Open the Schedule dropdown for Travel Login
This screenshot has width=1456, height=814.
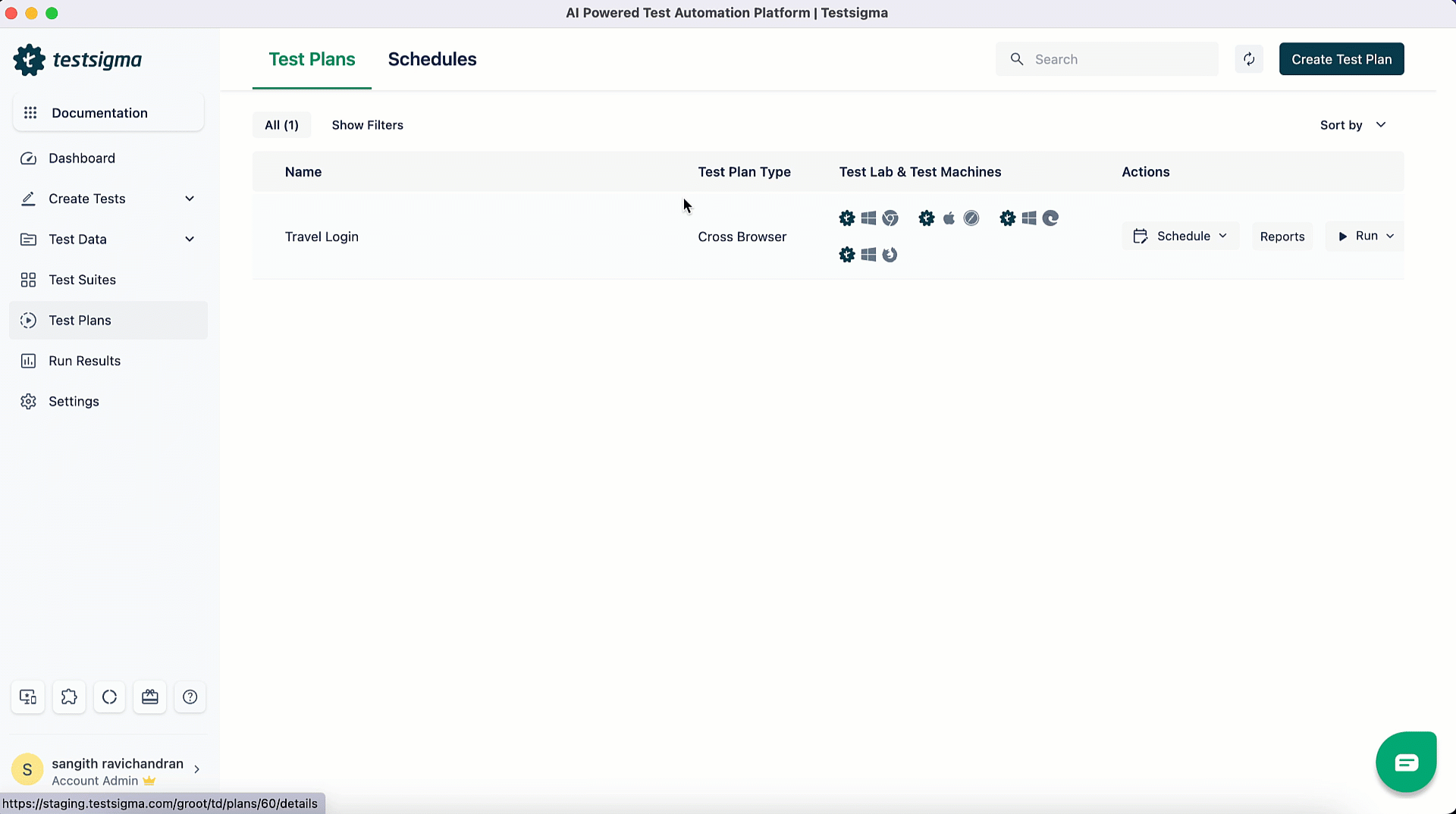point(1180,236)
